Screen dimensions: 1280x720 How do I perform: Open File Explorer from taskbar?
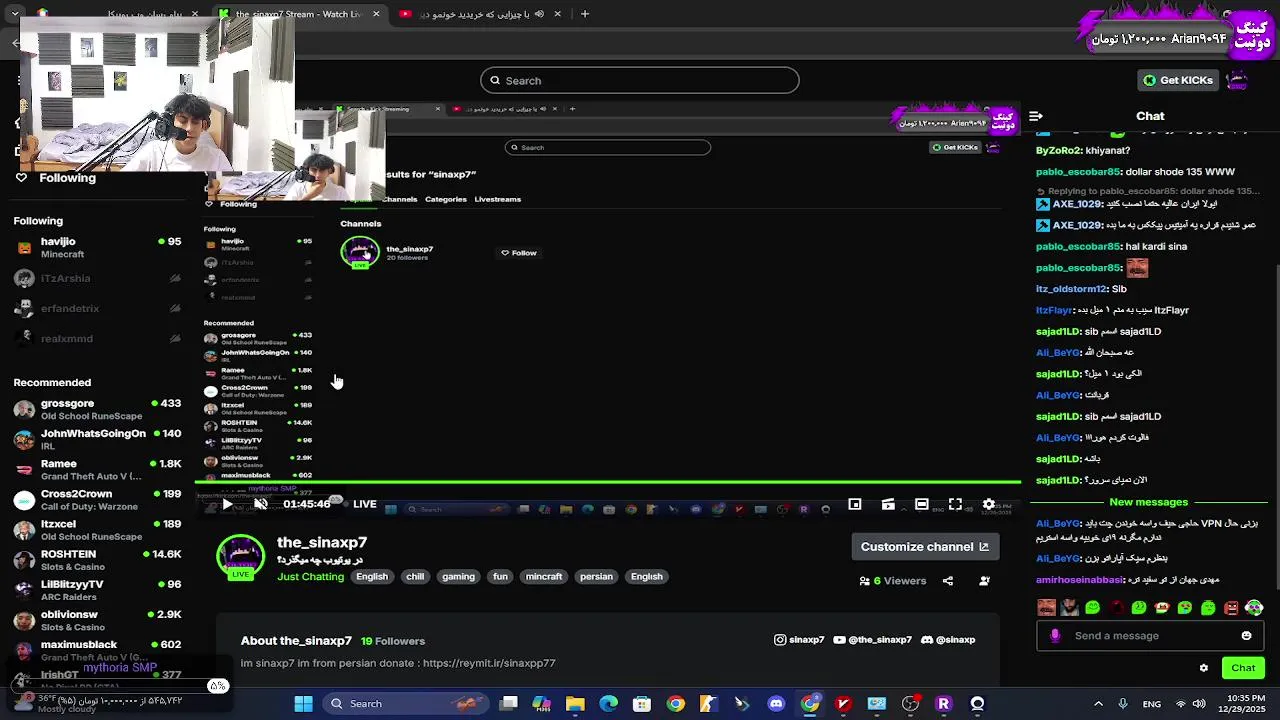pos(575,704)
